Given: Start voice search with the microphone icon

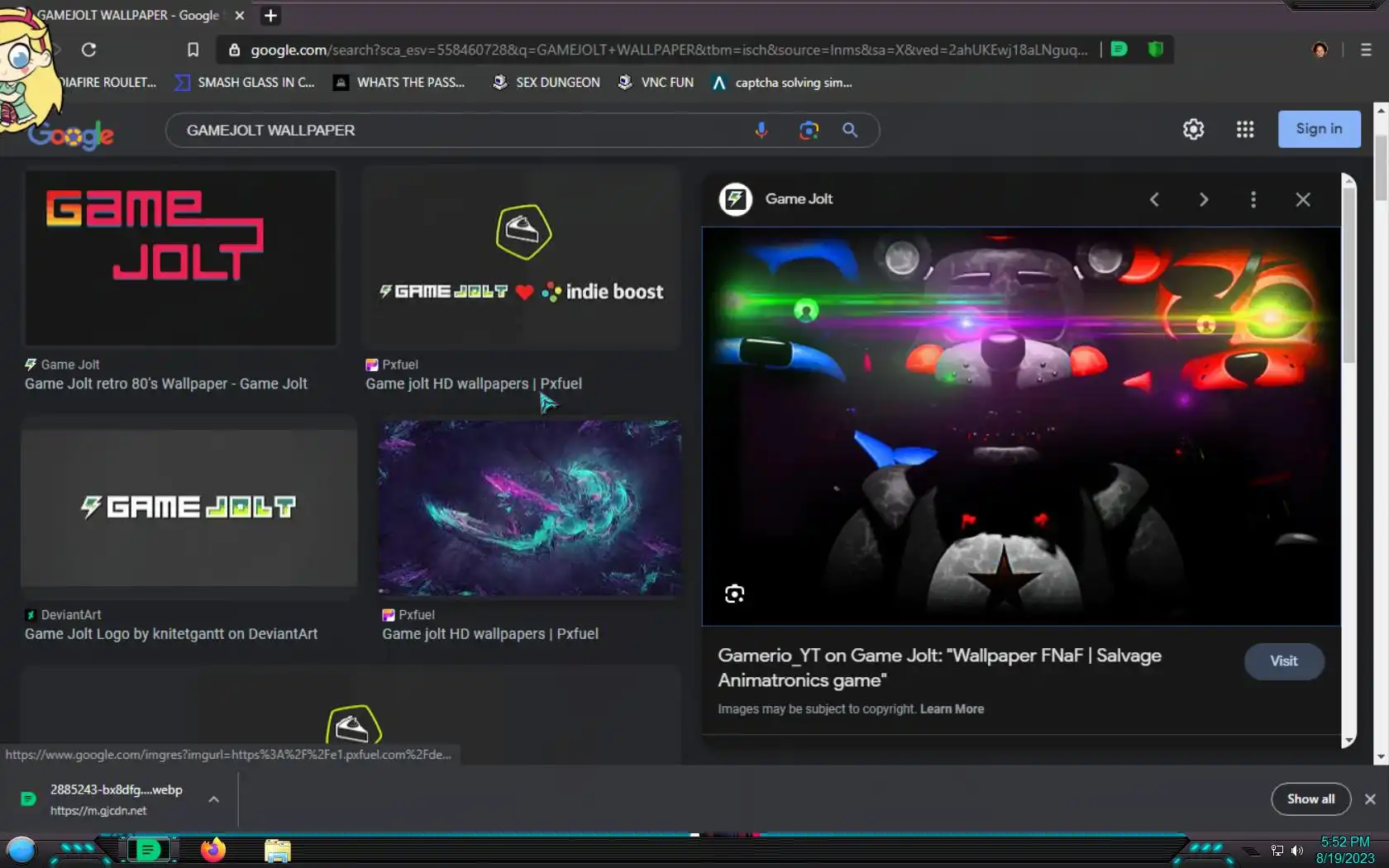Looking at the screenshot, I should (x=761, y=130).
